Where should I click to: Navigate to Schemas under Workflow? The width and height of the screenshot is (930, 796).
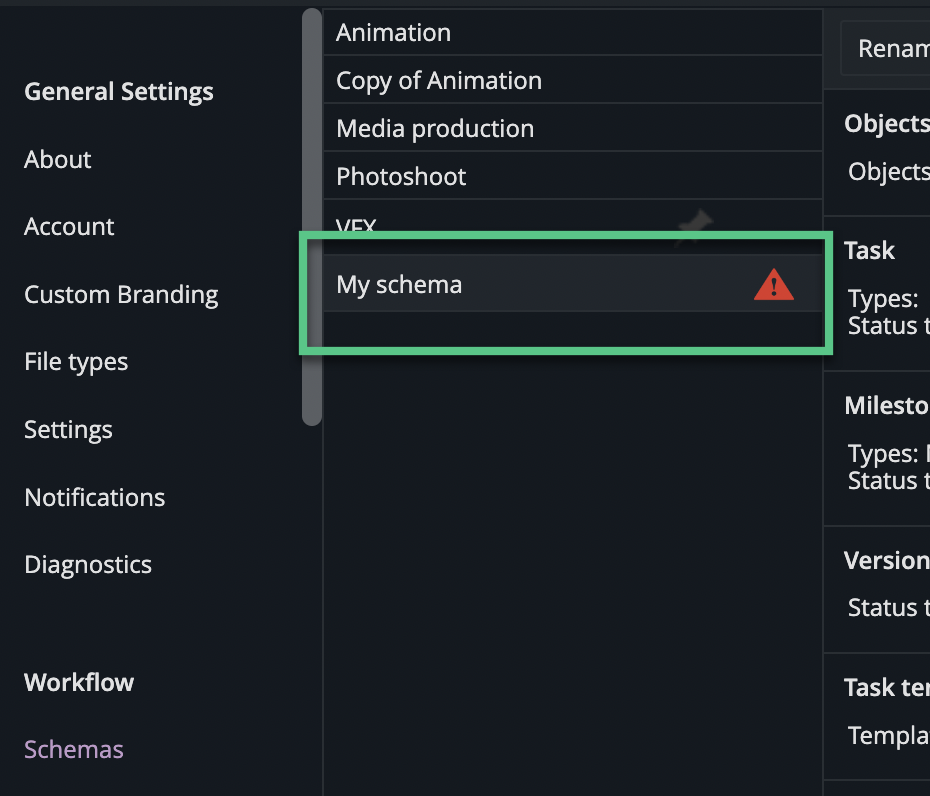point(73,749)
